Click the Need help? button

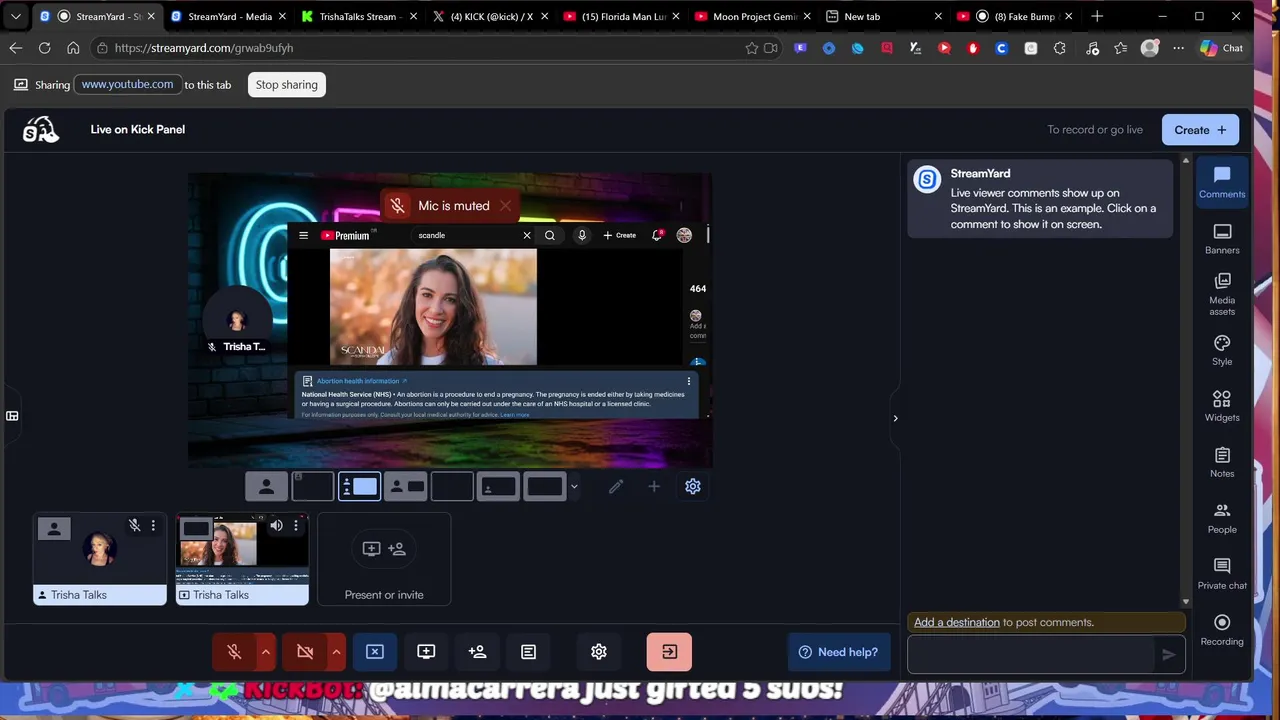[x=838, y=652]
